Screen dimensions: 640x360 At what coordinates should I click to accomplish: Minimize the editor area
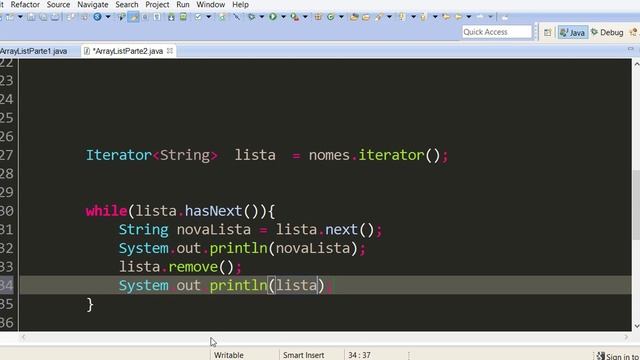630,49
